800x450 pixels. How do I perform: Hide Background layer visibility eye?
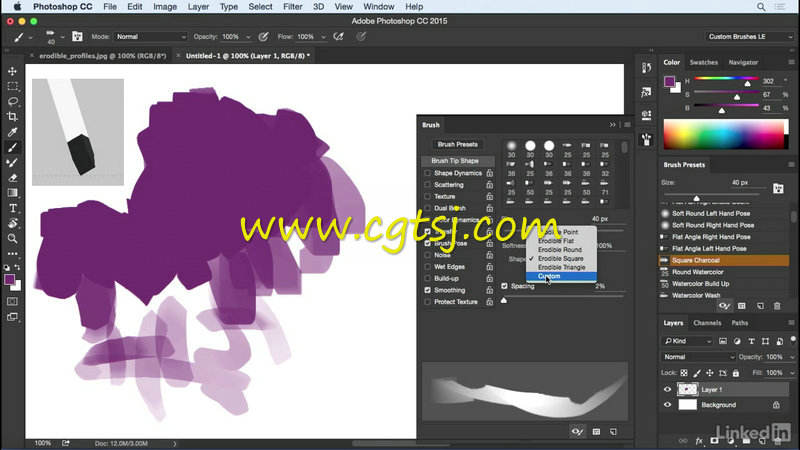(x=667, y=405)
